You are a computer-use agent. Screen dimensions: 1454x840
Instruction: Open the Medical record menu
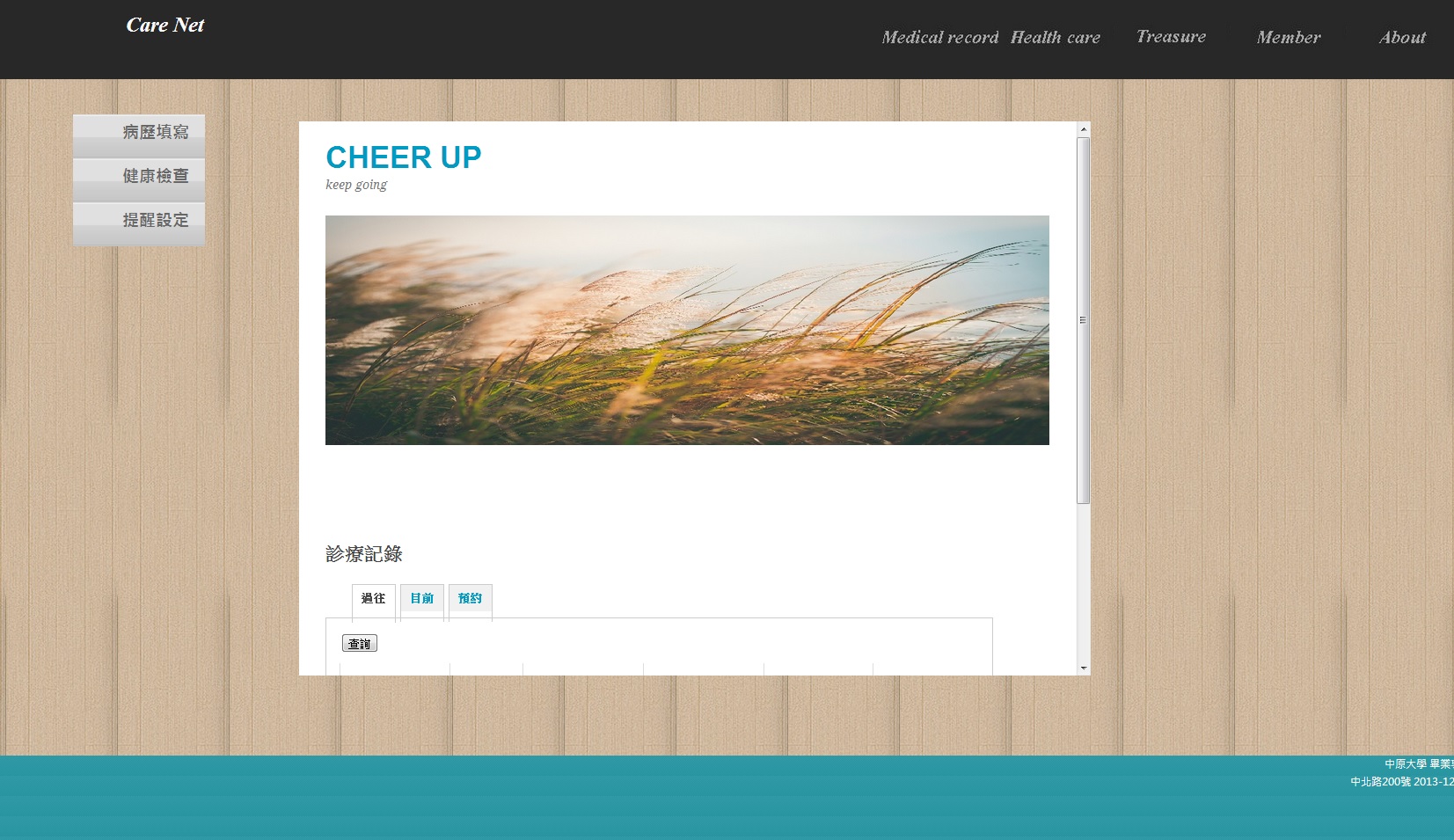(939, 38)
